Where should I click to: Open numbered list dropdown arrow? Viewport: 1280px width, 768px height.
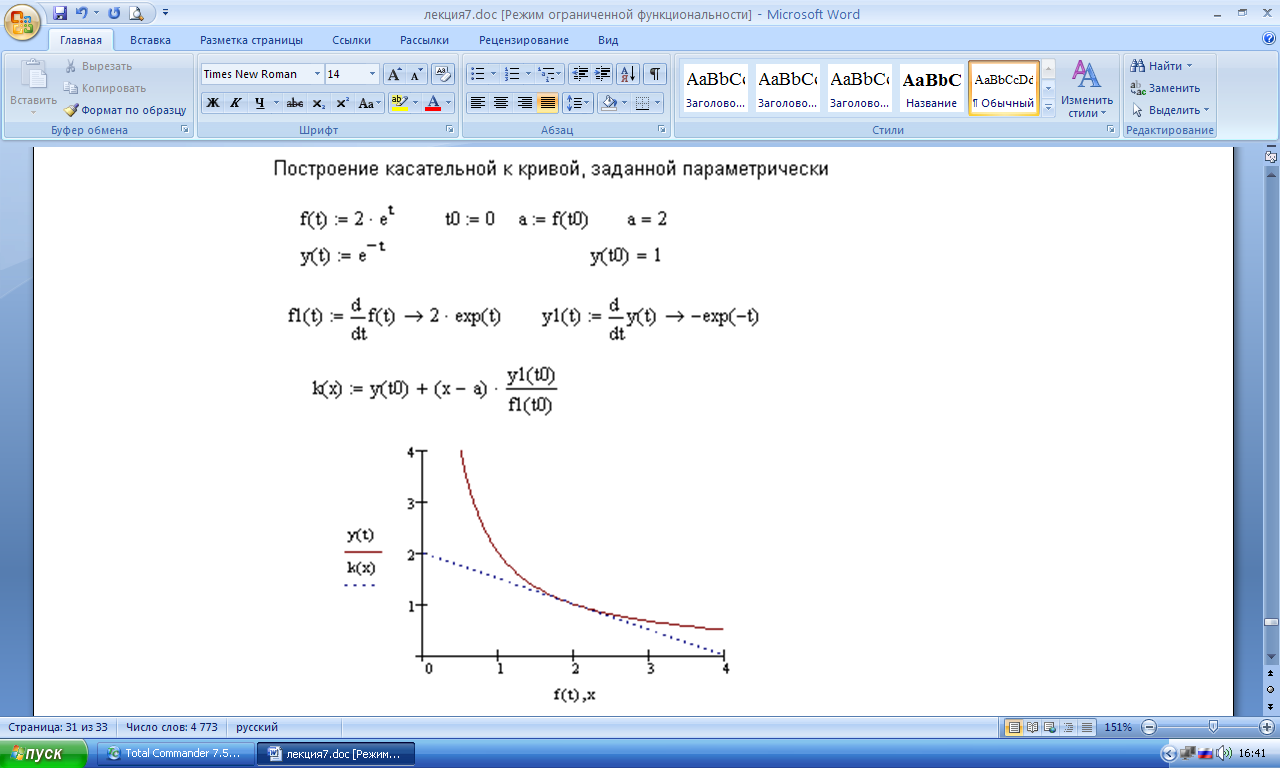pyautogui.click(x=528, y=74)
